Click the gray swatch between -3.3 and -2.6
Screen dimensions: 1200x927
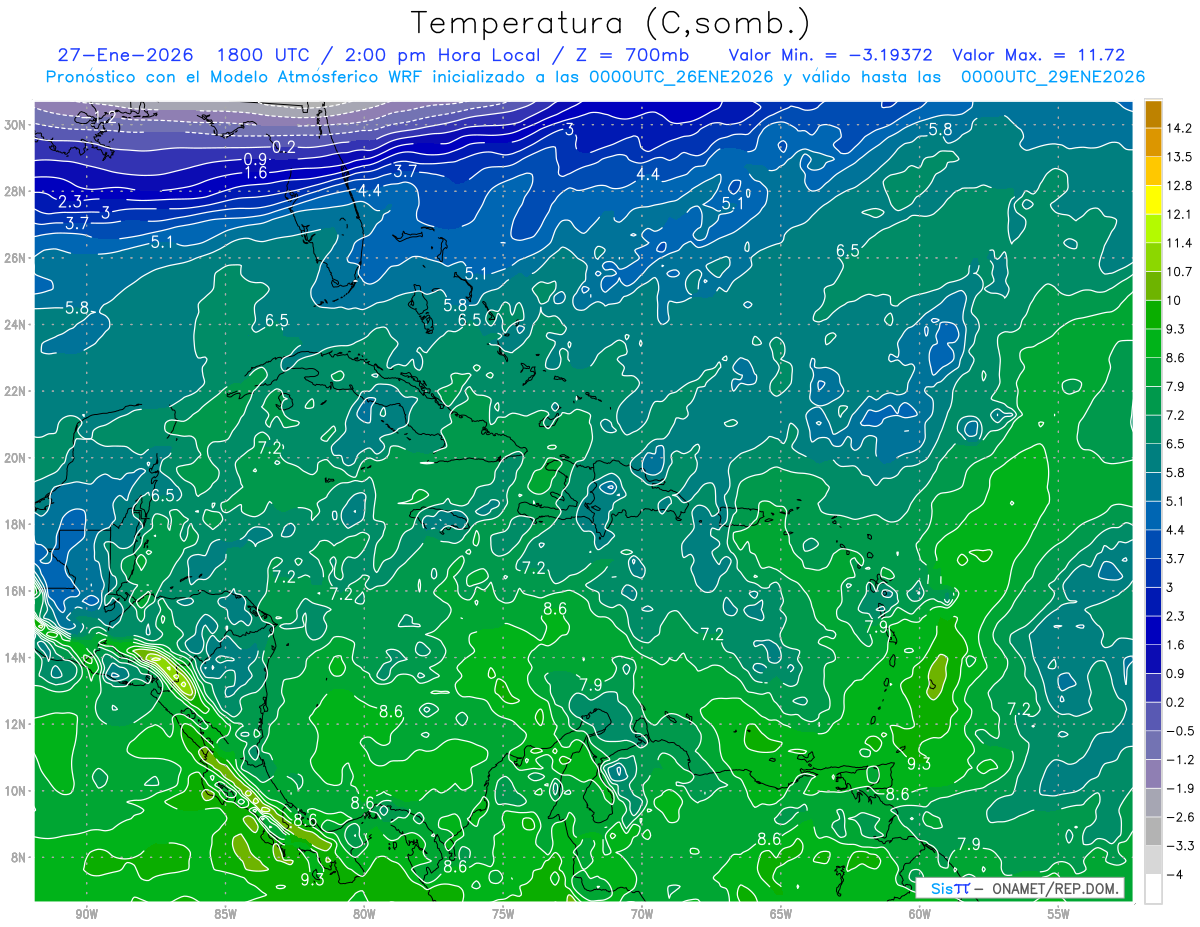click(x=1153, y=831)
